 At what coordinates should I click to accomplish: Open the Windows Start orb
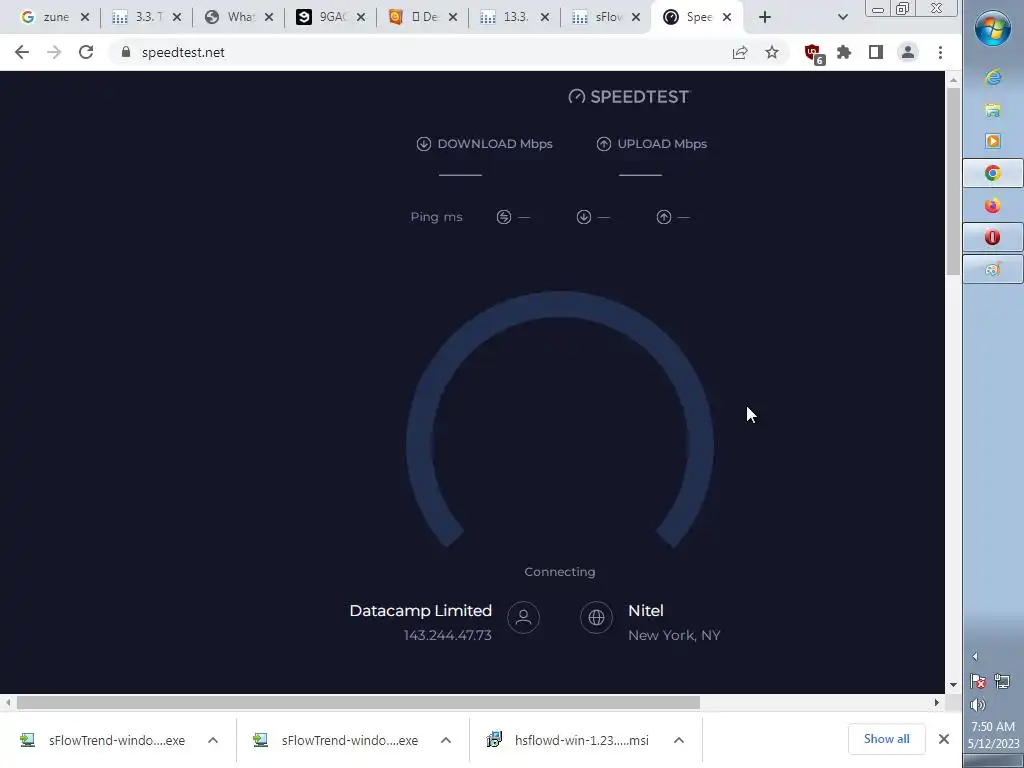coord(993,29)
